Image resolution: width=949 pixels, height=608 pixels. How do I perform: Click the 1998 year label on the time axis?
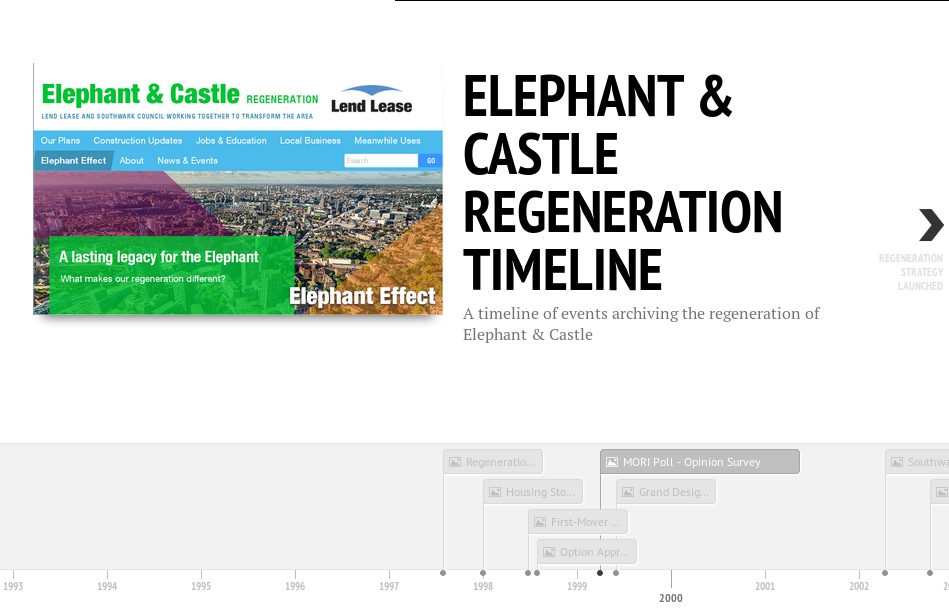tap(483, 586)
